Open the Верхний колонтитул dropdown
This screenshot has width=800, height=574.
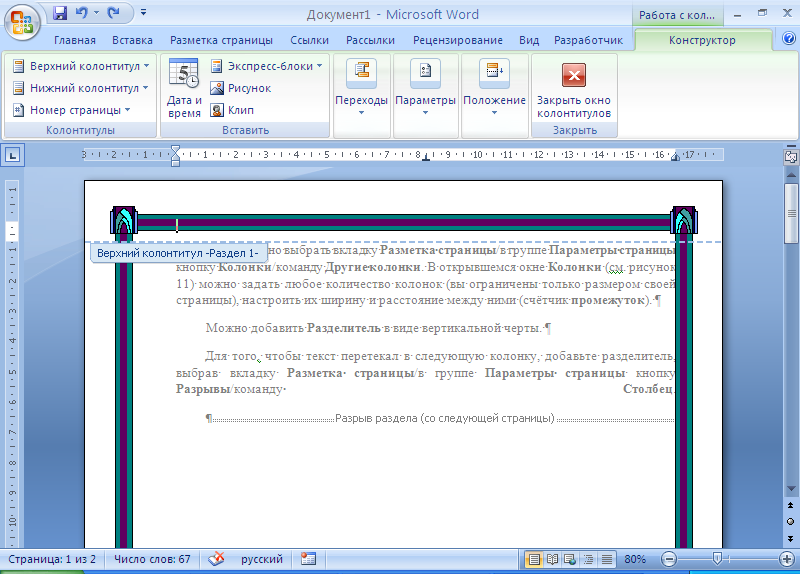coord(82,66)
